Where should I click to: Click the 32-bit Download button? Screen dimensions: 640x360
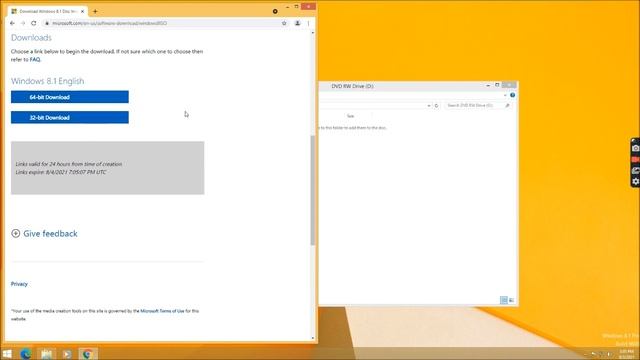pyautogui.click(x=70, y=118)
